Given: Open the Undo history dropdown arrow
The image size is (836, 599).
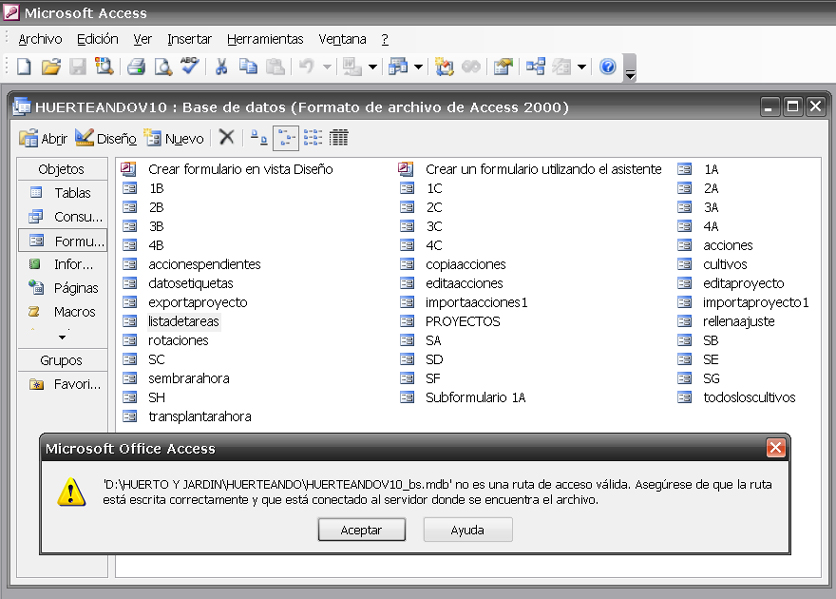Looking at the screenshot, I should (x=327, y=67).
